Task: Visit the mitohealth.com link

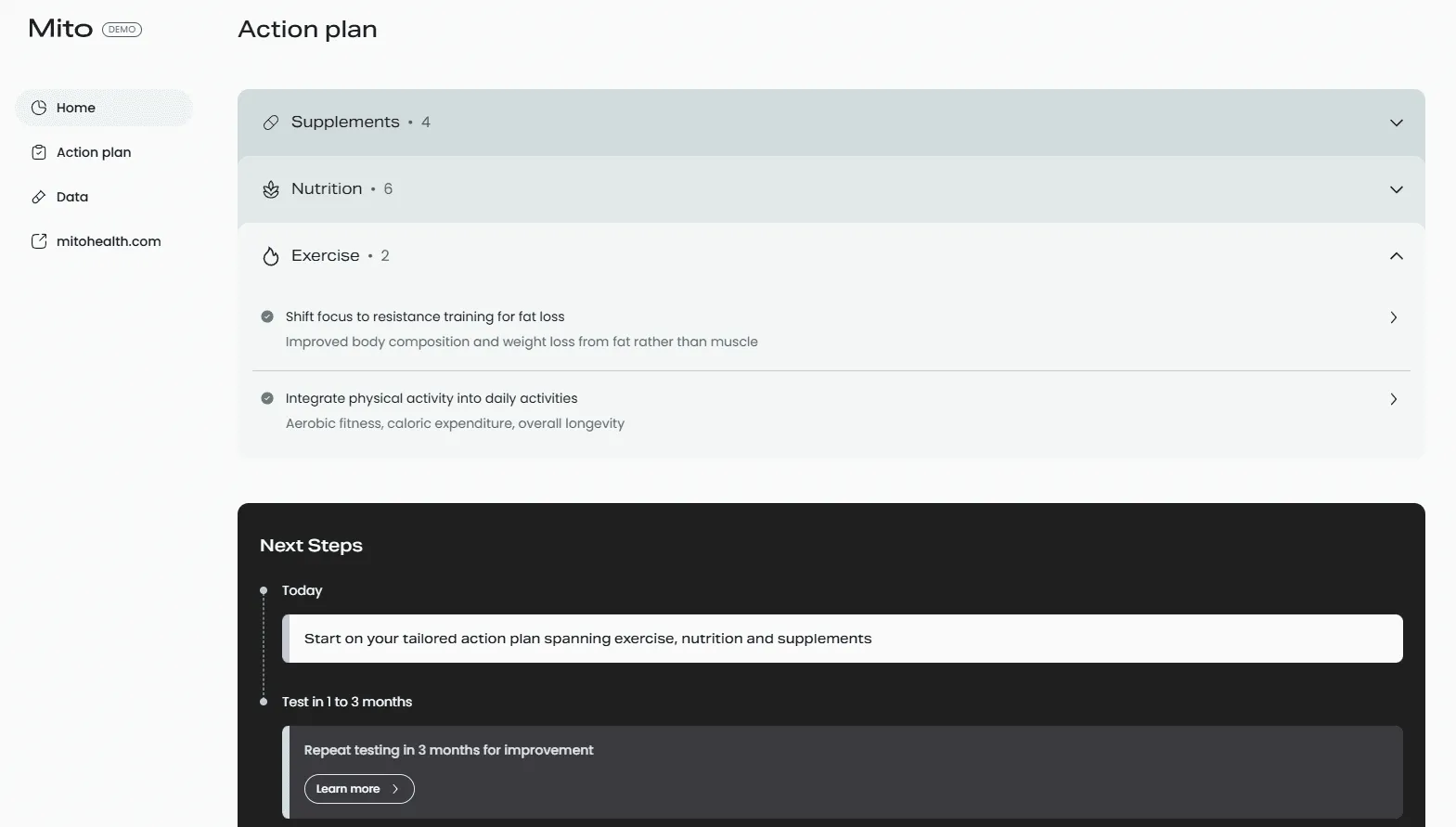Action: coord(109,240)
